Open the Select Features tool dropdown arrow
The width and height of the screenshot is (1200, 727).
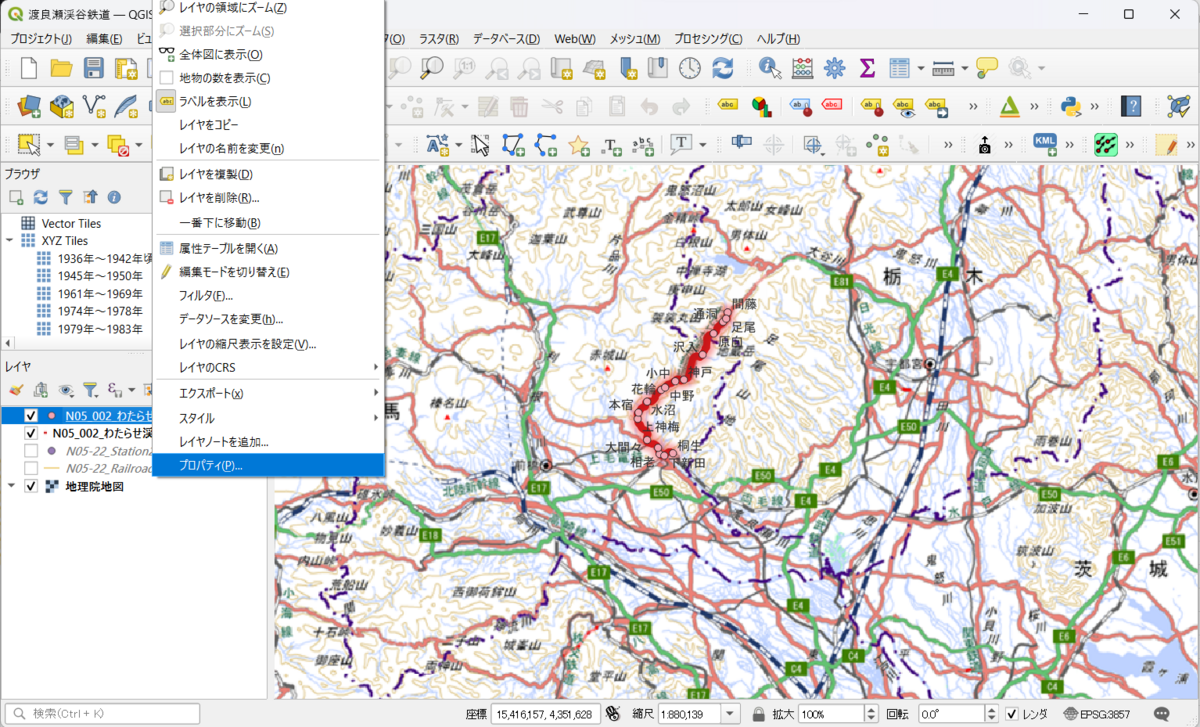pos(51,145)
